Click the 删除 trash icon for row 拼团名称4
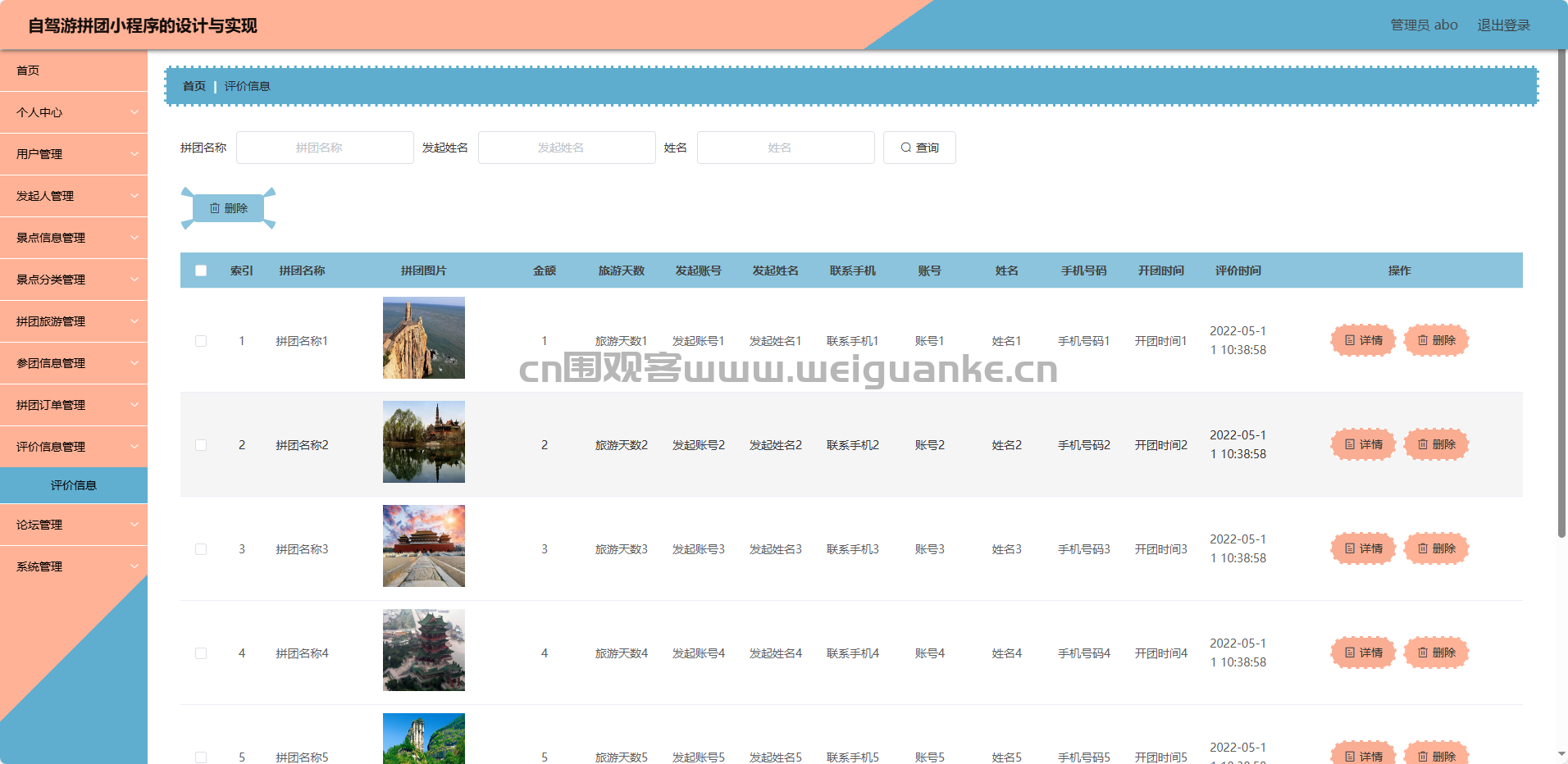This screenshot has width=1568, height=764. 1423,653
